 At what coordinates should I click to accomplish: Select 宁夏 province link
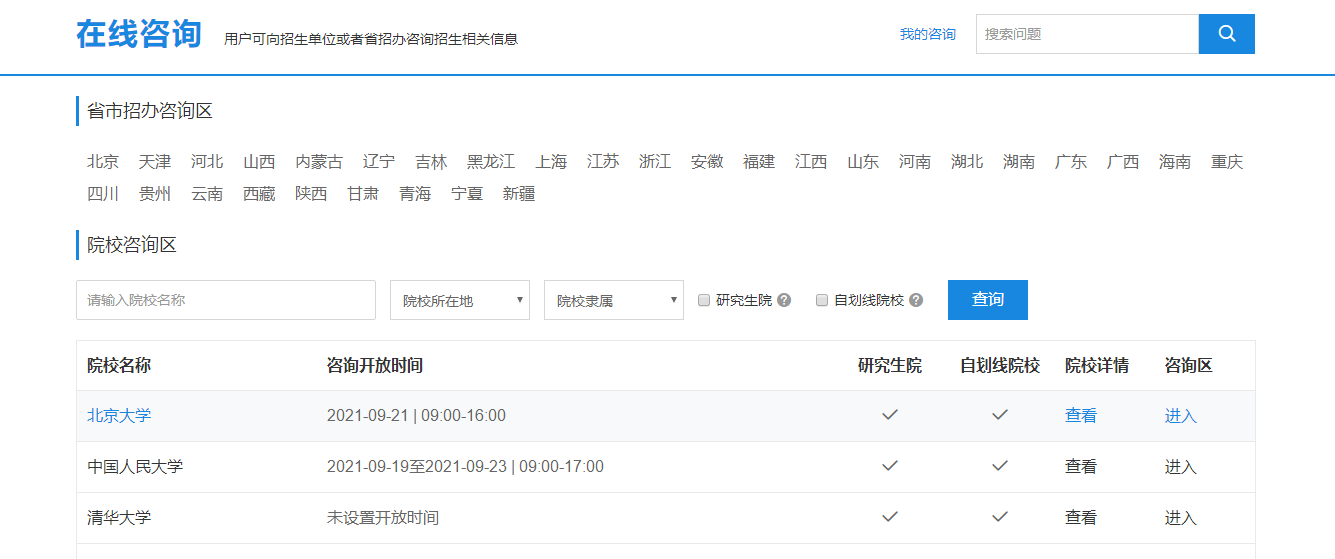tap(467, 194)
